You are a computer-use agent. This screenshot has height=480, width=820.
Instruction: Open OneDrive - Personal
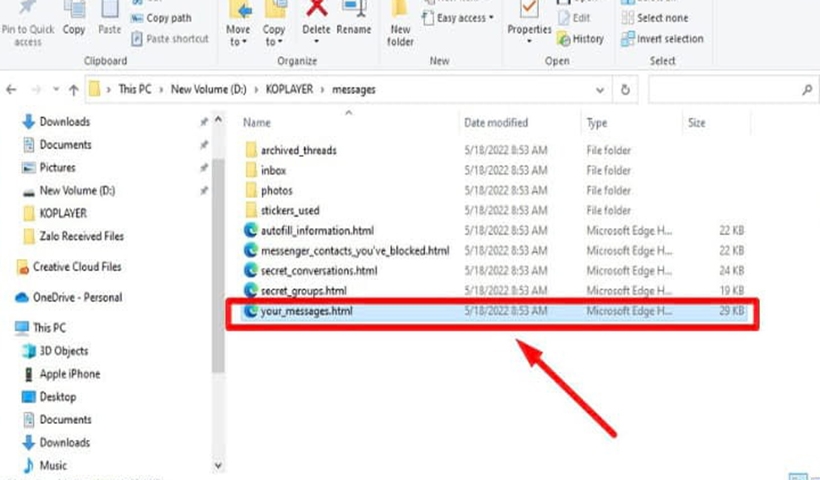[77, 298]
